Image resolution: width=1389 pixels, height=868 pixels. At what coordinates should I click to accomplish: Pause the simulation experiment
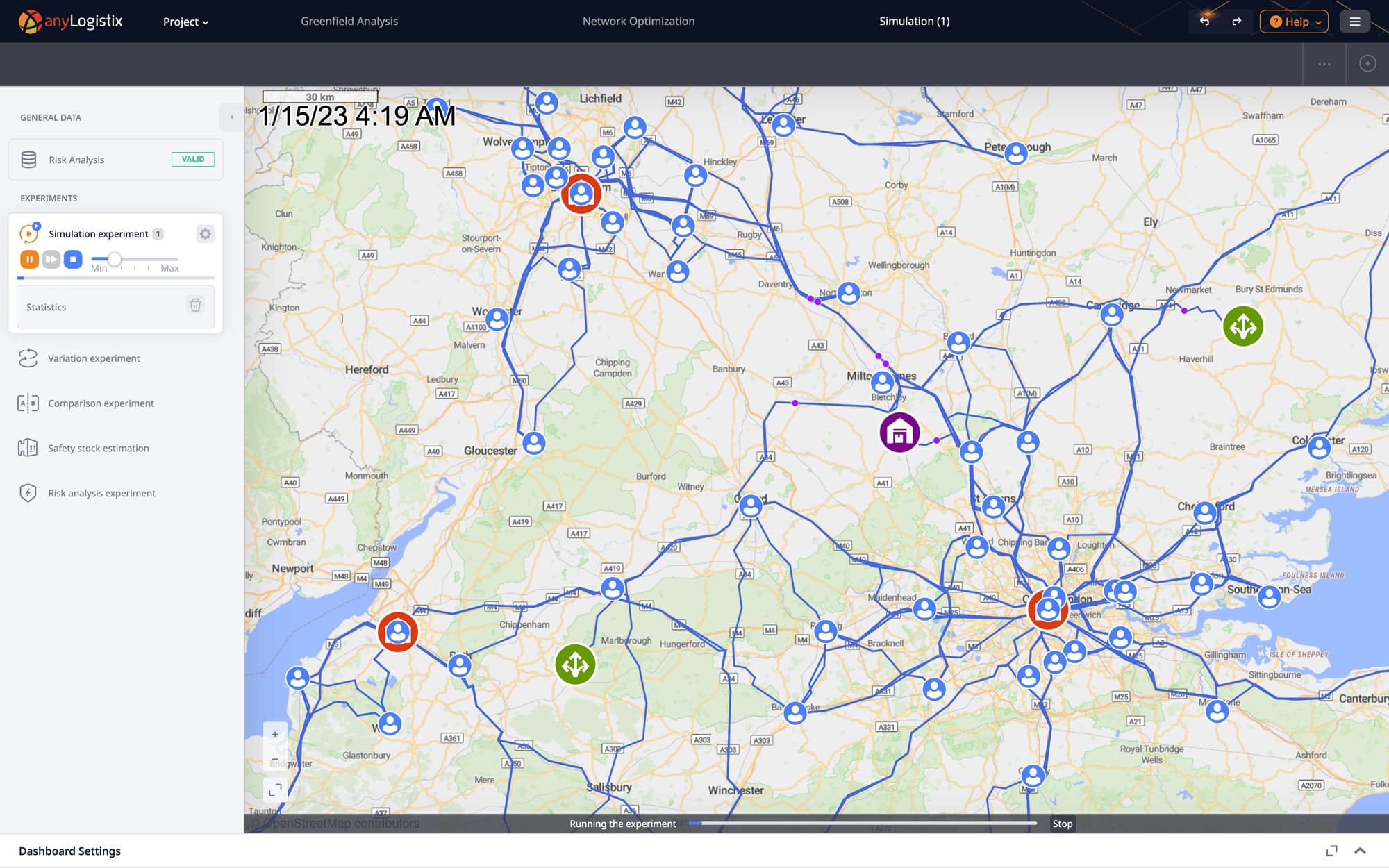click(29, 259)
